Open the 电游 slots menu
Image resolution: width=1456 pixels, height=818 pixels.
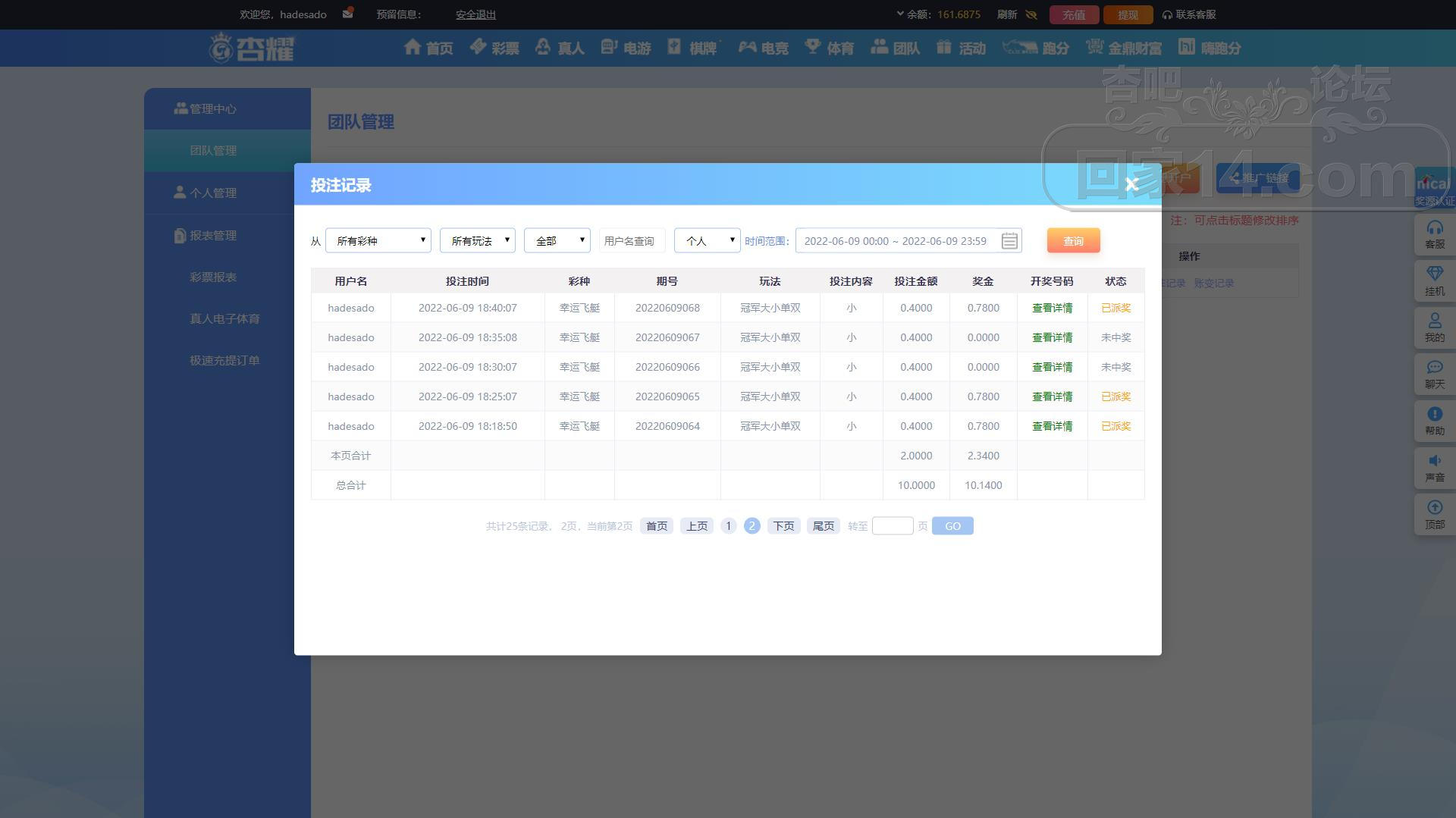(626, 48)
